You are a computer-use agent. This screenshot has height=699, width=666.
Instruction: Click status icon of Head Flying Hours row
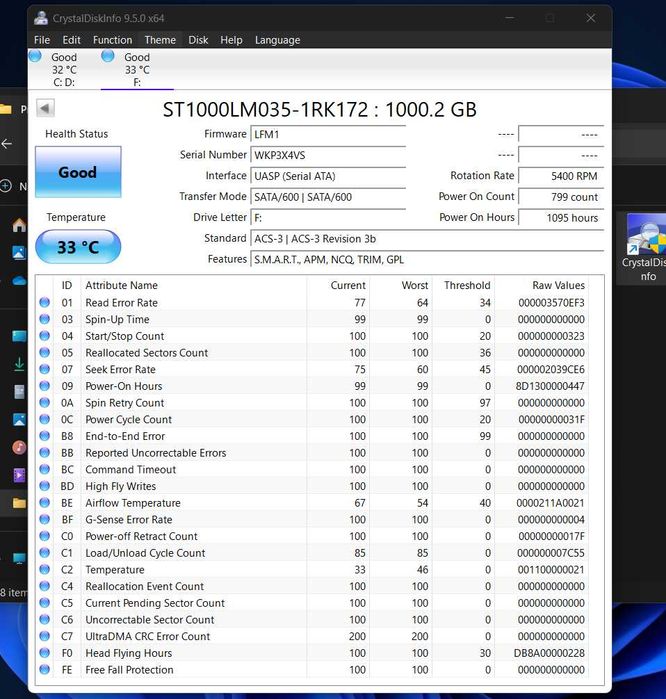(x=45, y=653)
